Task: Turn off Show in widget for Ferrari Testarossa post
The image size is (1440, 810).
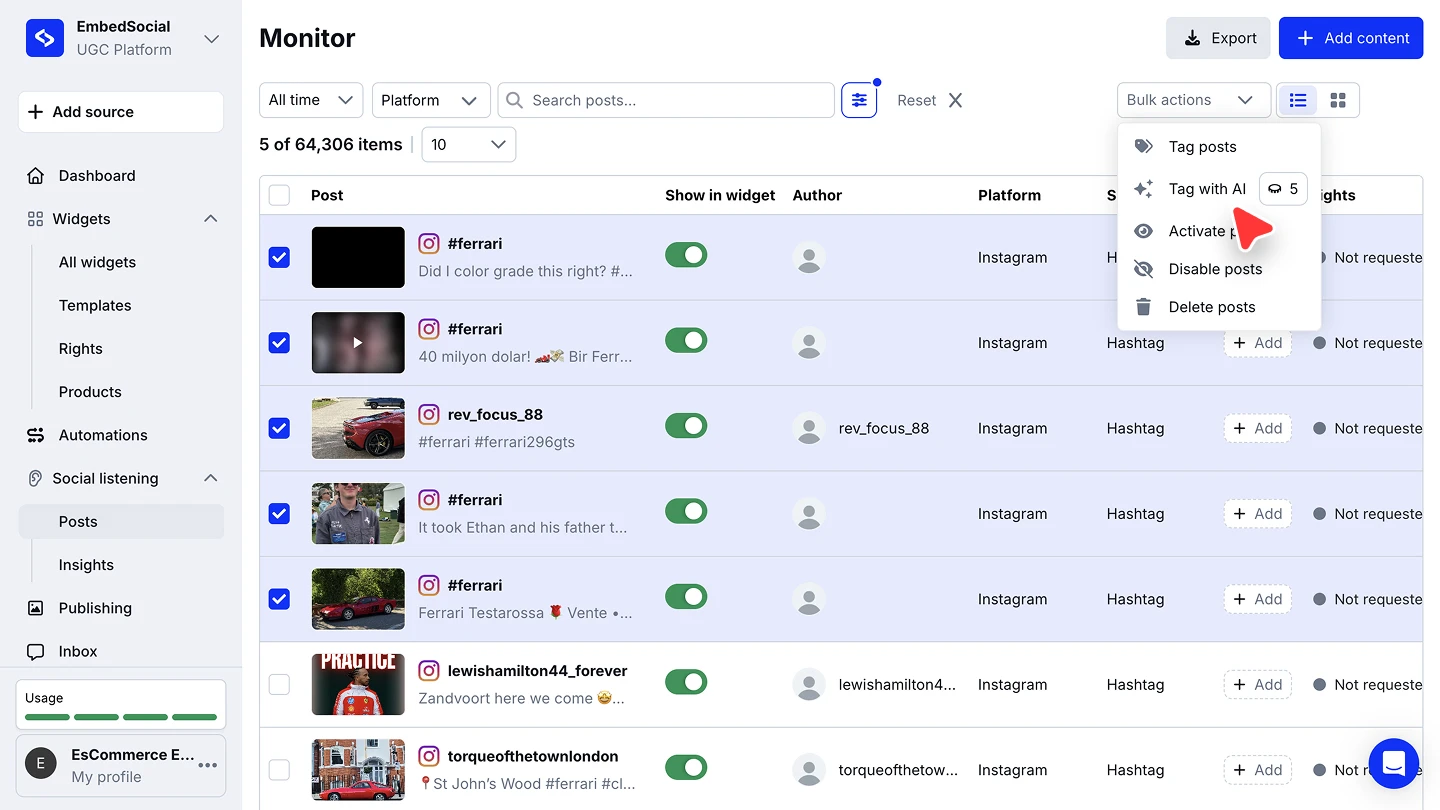Action: 686,597
